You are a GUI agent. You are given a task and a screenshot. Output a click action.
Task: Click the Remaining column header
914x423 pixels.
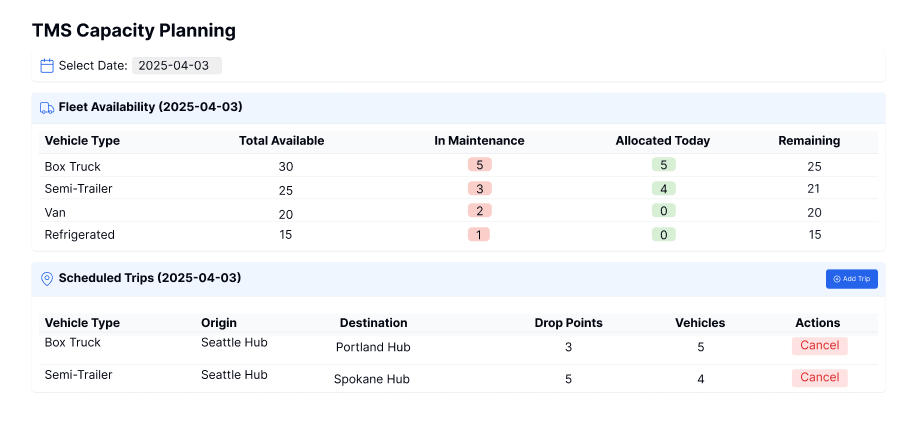point(809,141)
